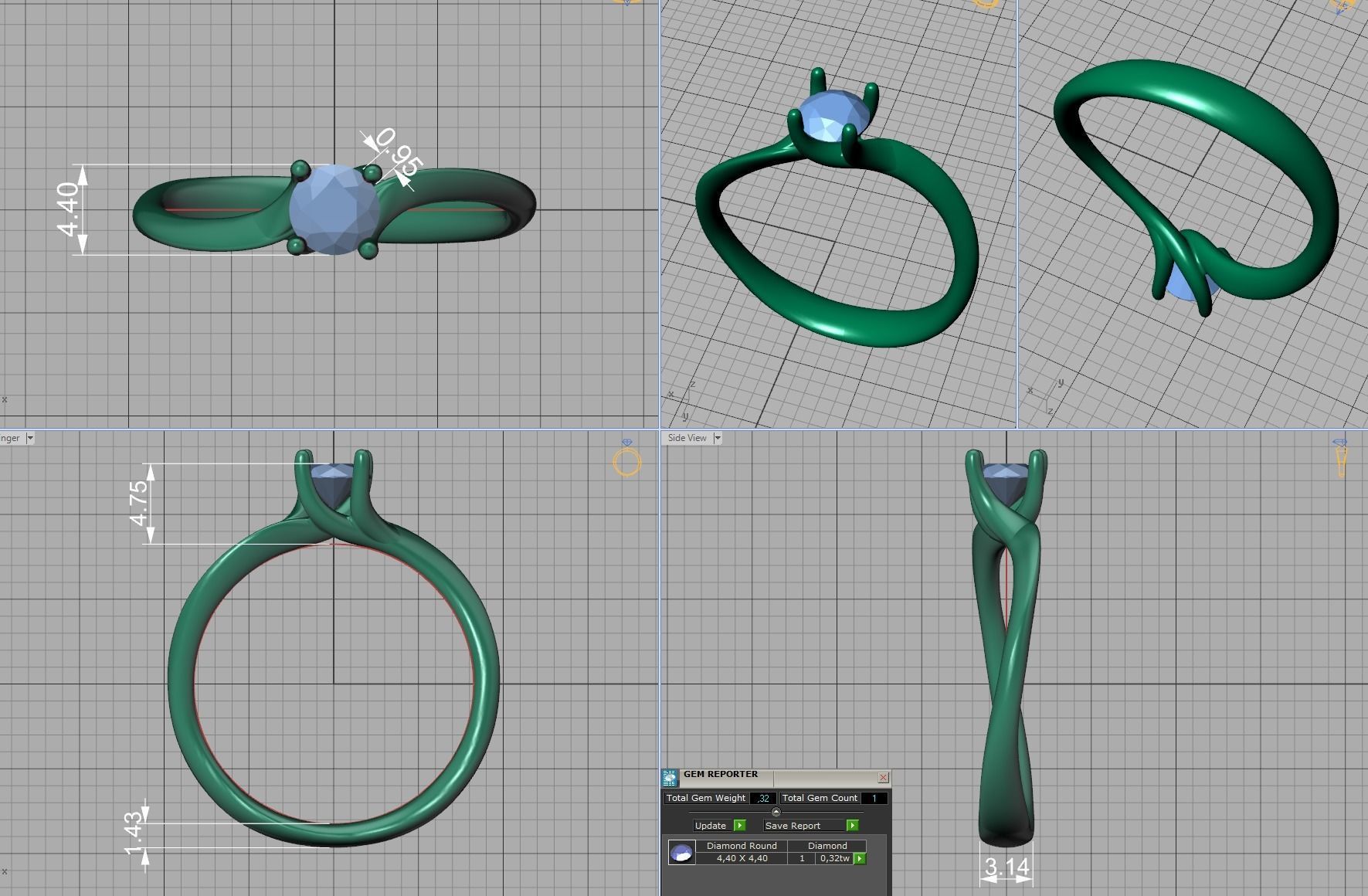Screen dimensions: 1368x896
Task: Select the '0,32tw' weight cell
Action: [x=834, y=858]
